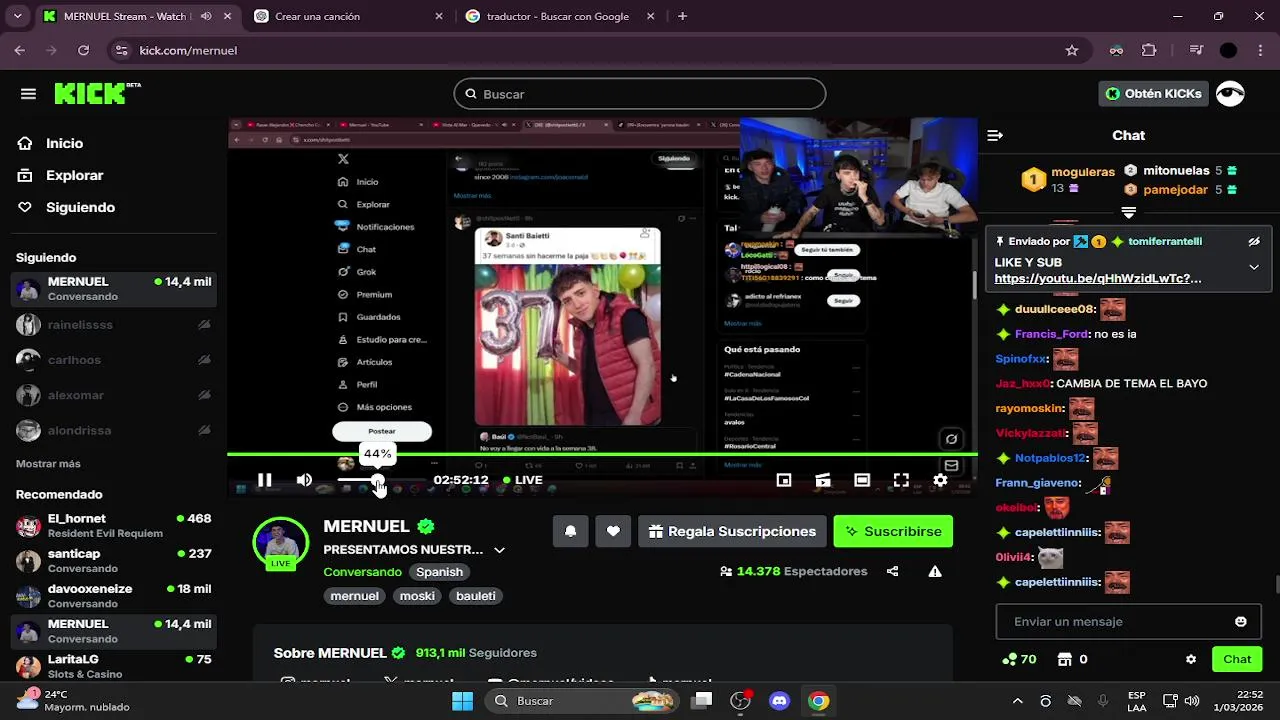Image resolution: width=1280 pixels, height=720 pixels.
Task: Click Regala Suscripciones button
Action: (732, 531)
